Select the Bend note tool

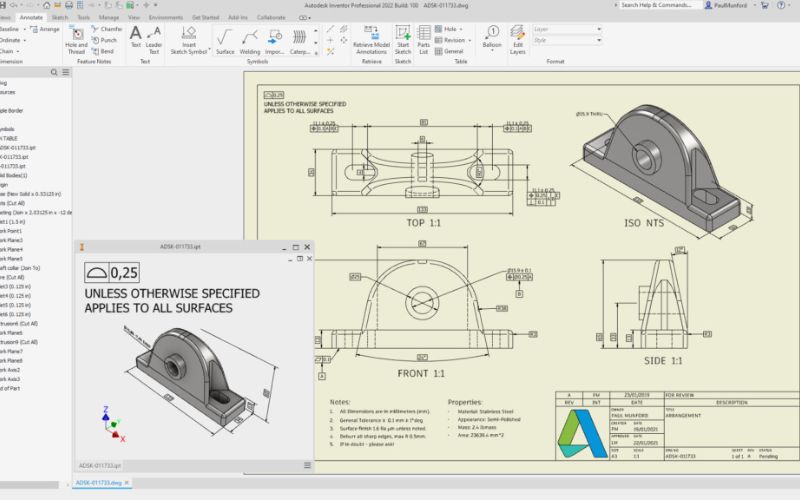coord(103,52)
